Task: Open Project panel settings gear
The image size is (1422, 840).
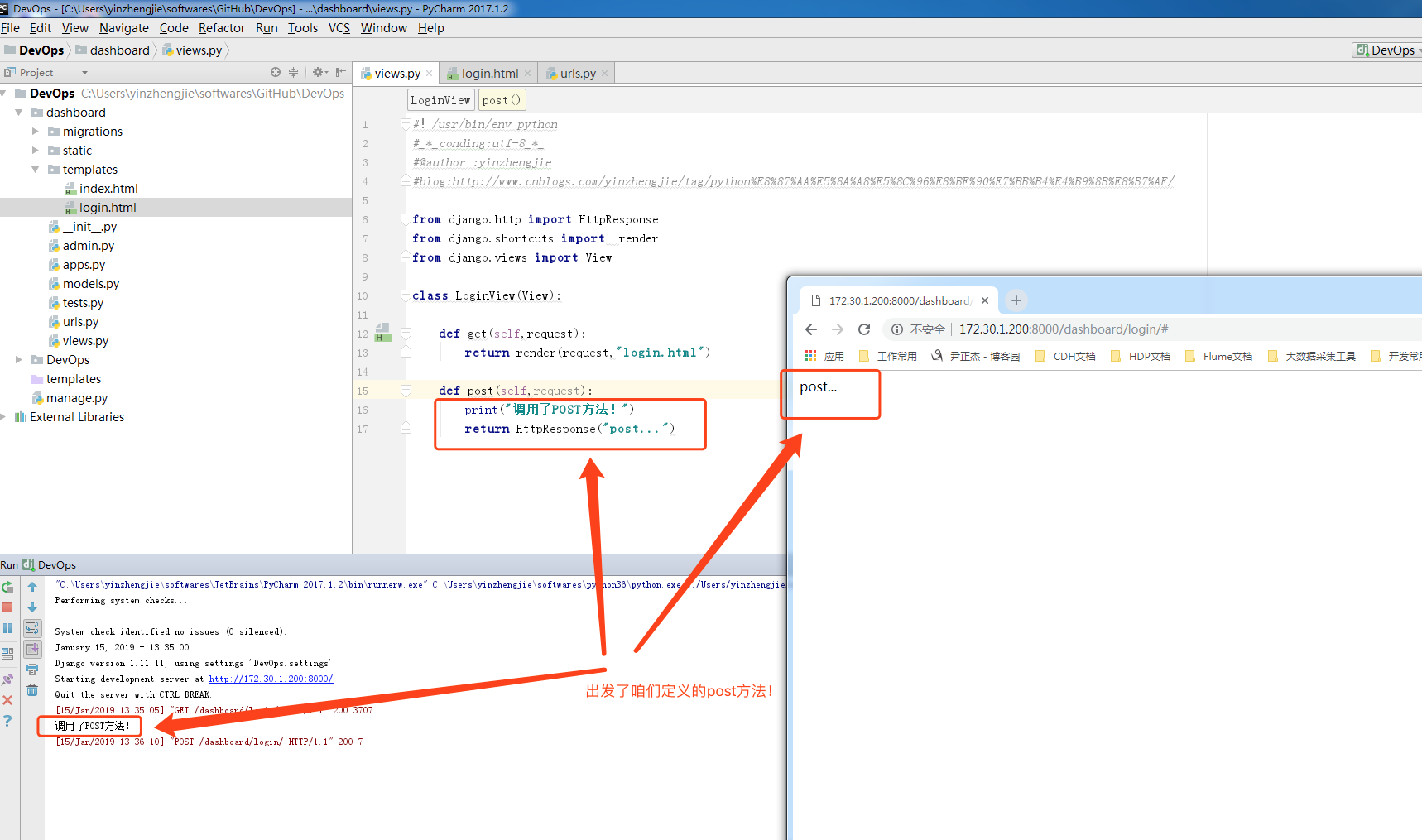Action: pos(319,73)
